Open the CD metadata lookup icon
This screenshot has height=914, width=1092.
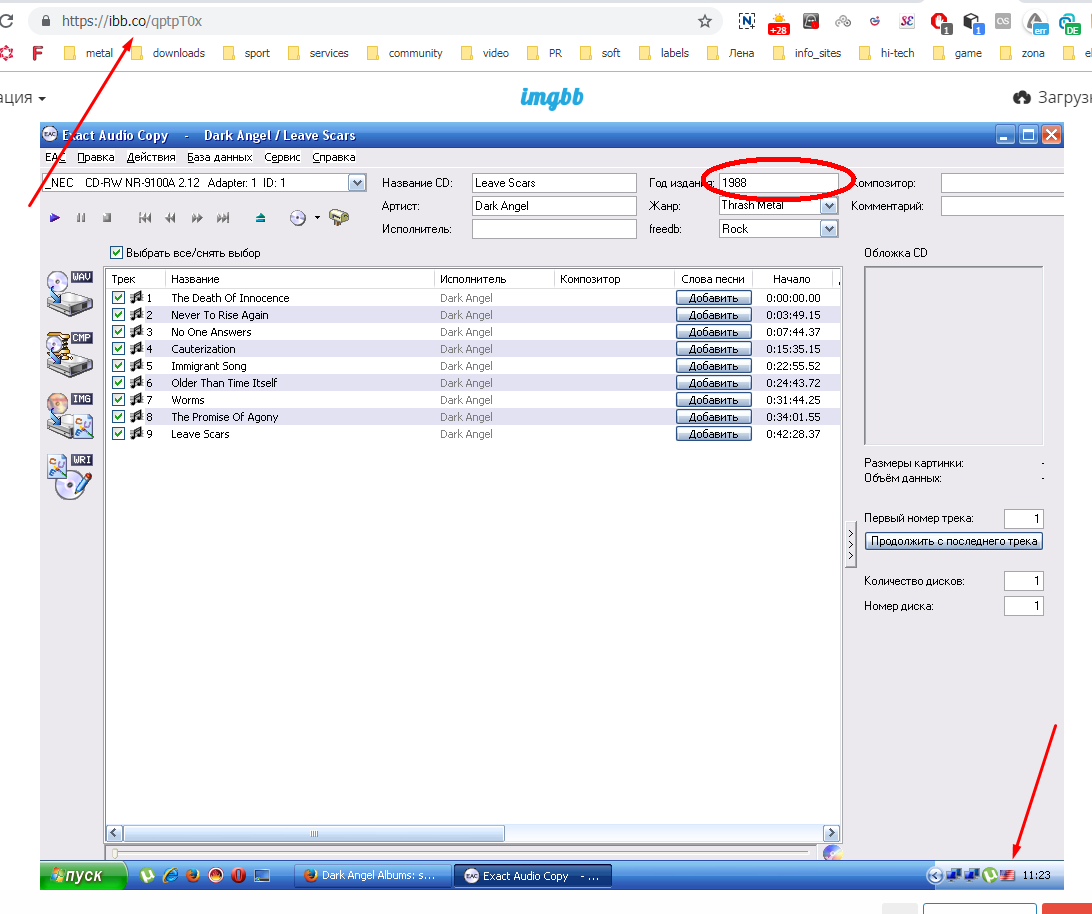tap(298, 218)
